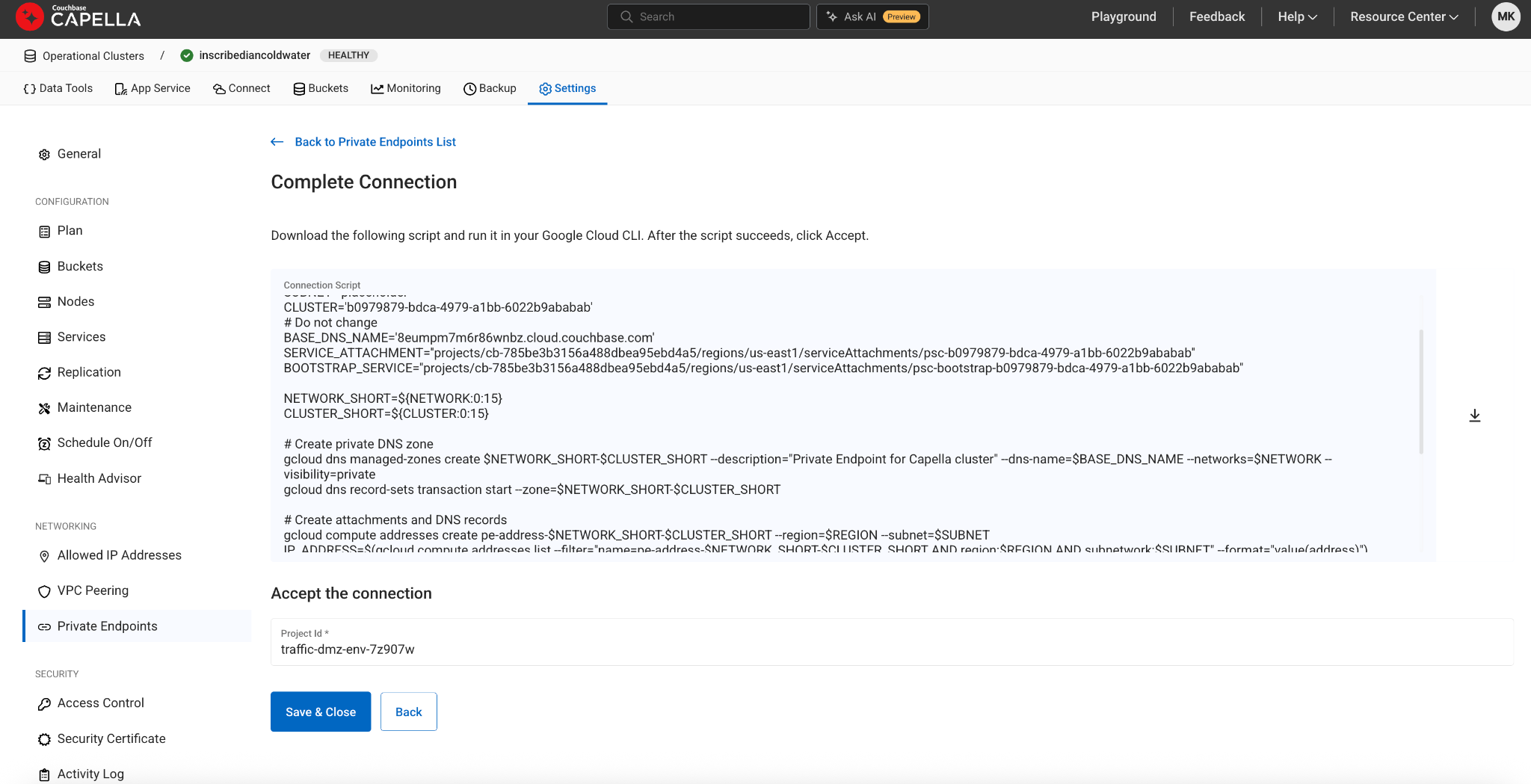The image size is (1531, 784).
Task: Open Schedule On/Off settings
Action: (x=104, y=442)
